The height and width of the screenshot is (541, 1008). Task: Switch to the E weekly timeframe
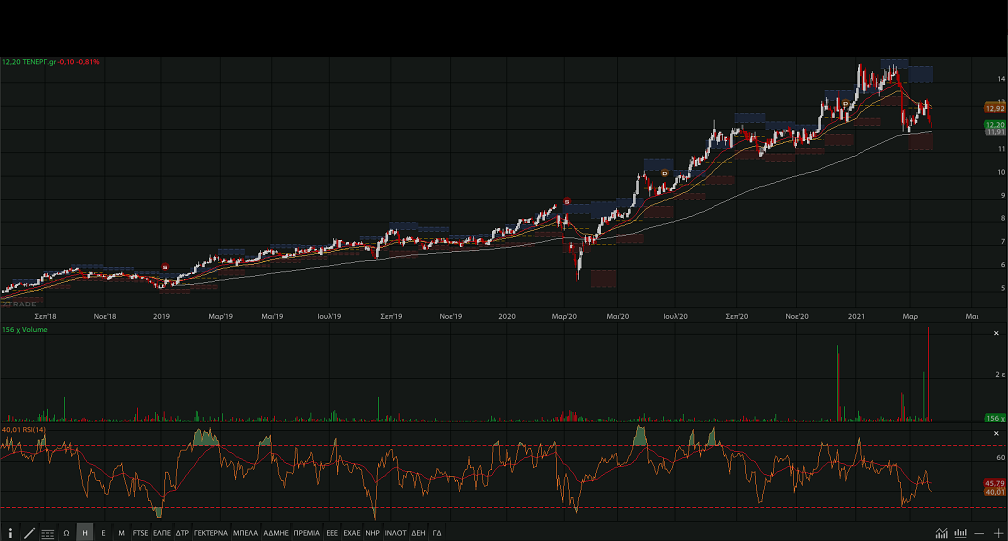pos(103,533)
